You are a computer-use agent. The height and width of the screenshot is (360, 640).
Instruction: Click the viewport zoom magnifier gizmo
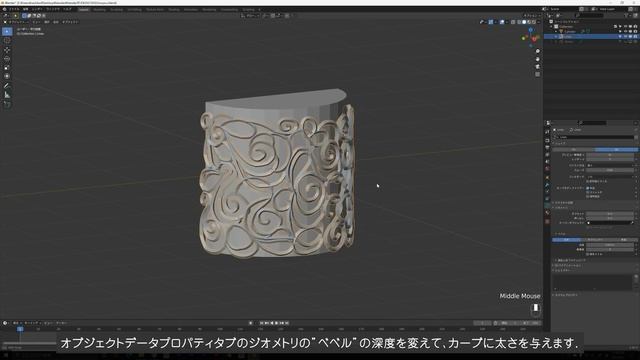pos(538,51)
